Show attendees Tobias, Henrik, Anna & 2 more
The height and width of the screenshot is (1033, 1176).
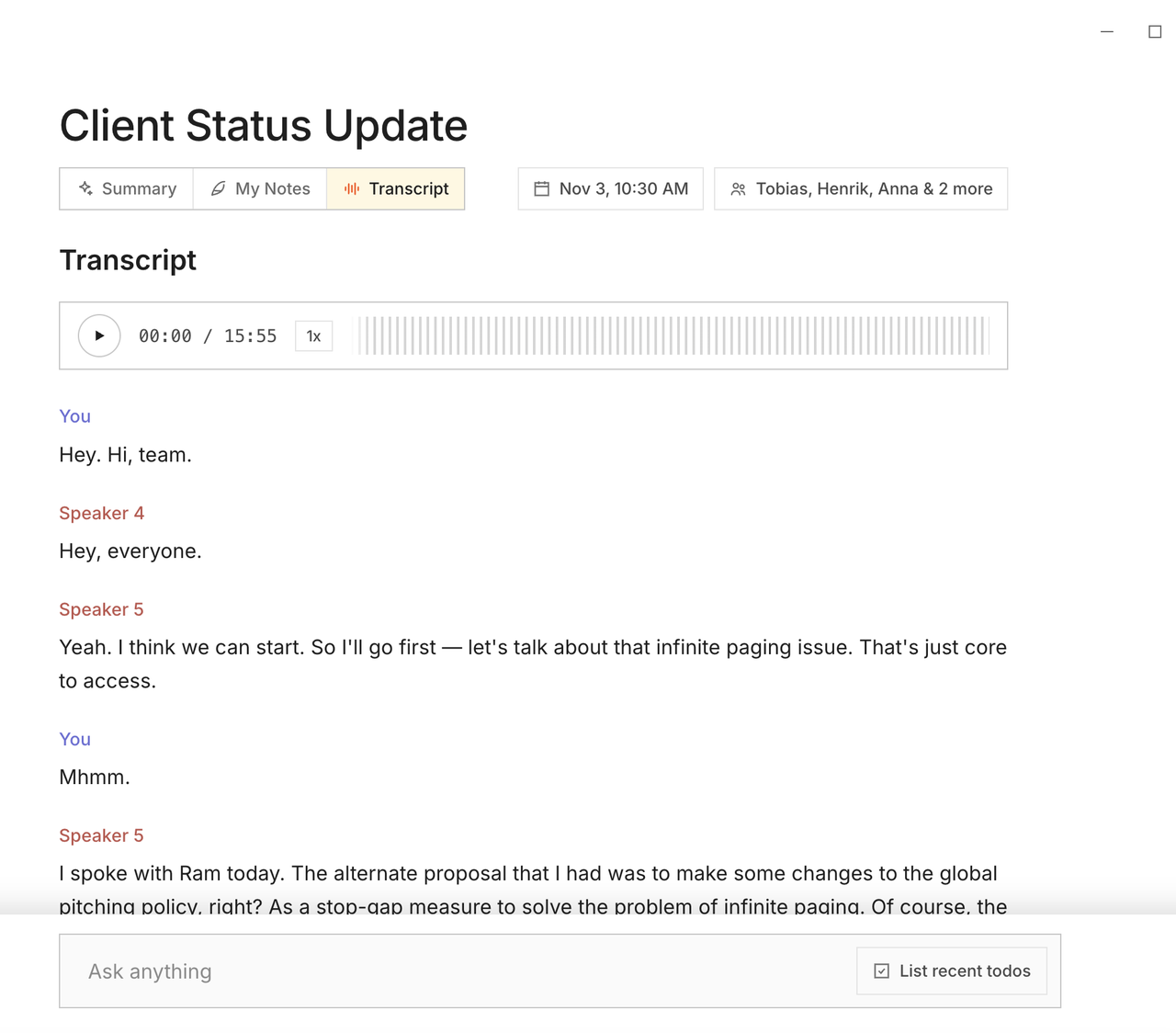[861, 188]
